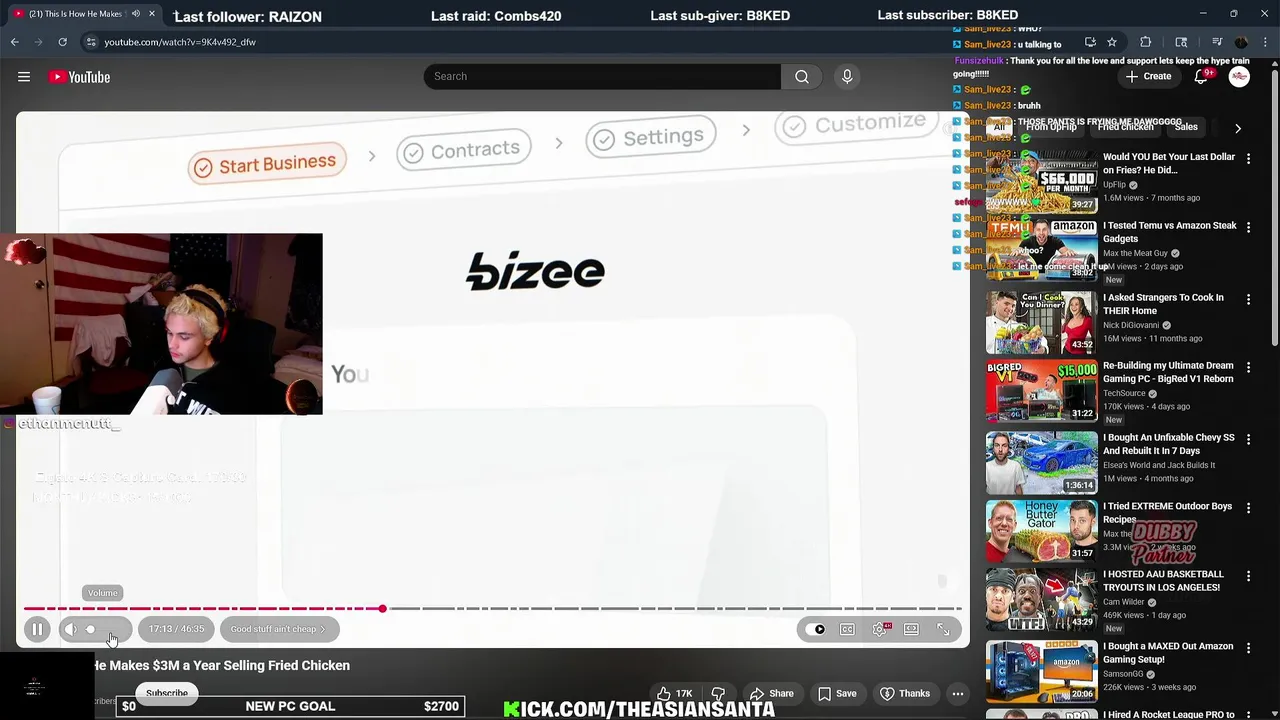Open options for 'Would YOU Bet Your Last Dollar' video
The width and height of the screenshot is (1280, 720).
pyautogui.click(x=1248, y=159)
